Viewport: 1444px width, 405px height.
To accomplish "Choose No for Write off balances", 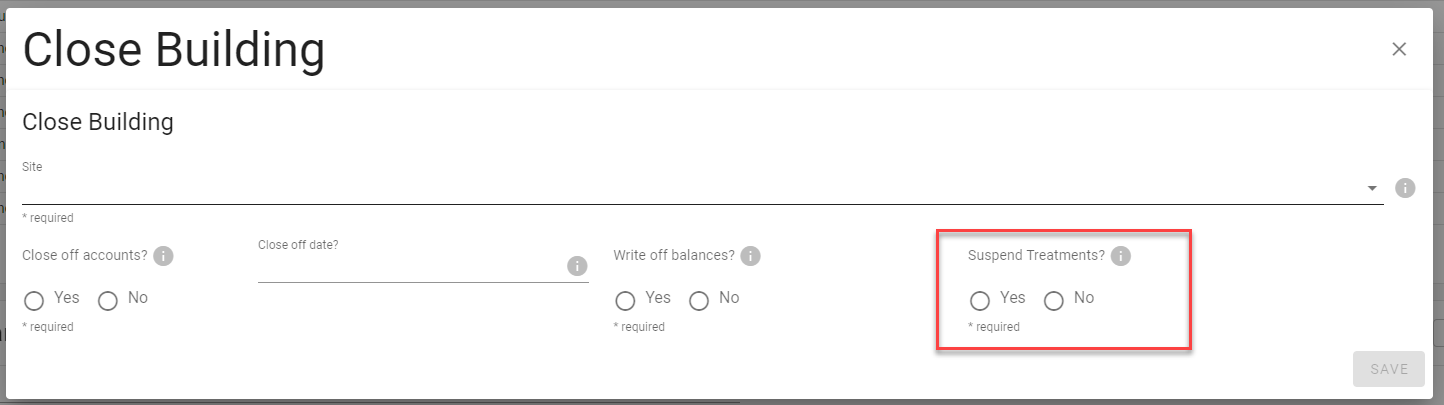I will 699,300.
